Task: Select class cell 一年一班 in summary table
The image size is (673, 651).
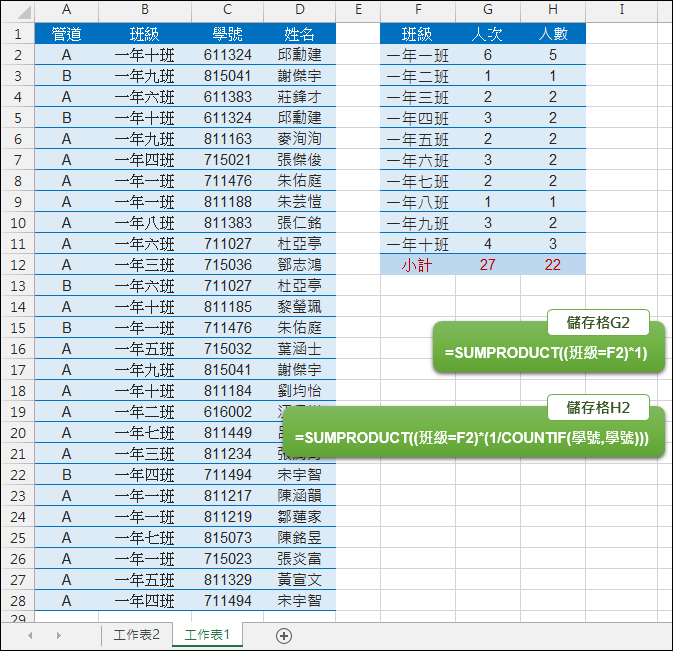Action: click(418, 55)
